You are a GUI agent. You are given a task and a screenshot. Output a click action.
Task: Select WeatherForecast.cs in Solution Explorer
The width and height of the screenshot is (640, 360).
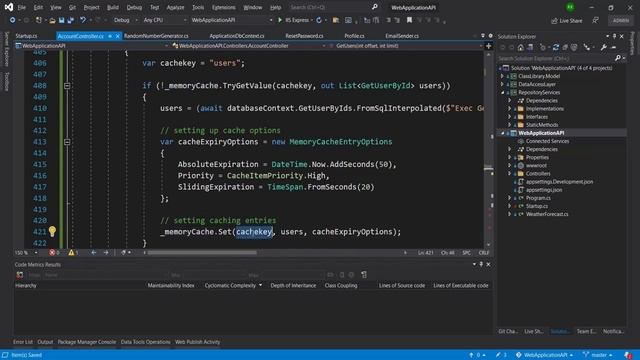point(547,214)
